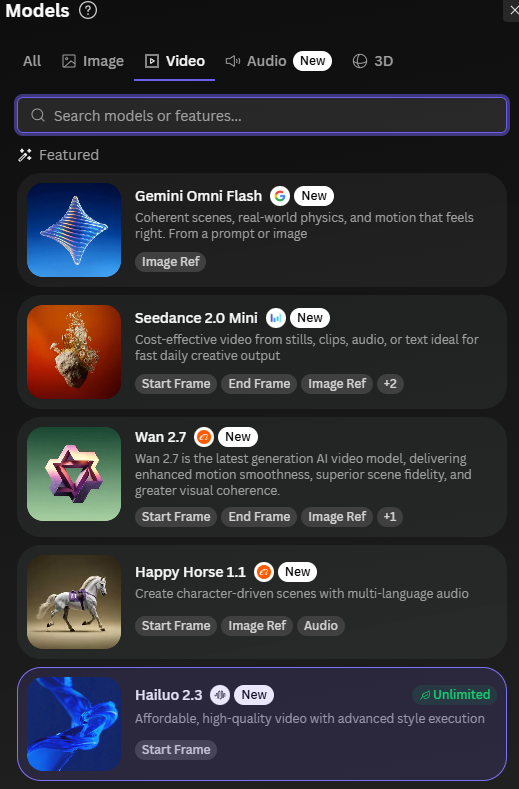
Task: Click the Google logo next to Gemini Omni Flash
Action: tap(280, 196)
